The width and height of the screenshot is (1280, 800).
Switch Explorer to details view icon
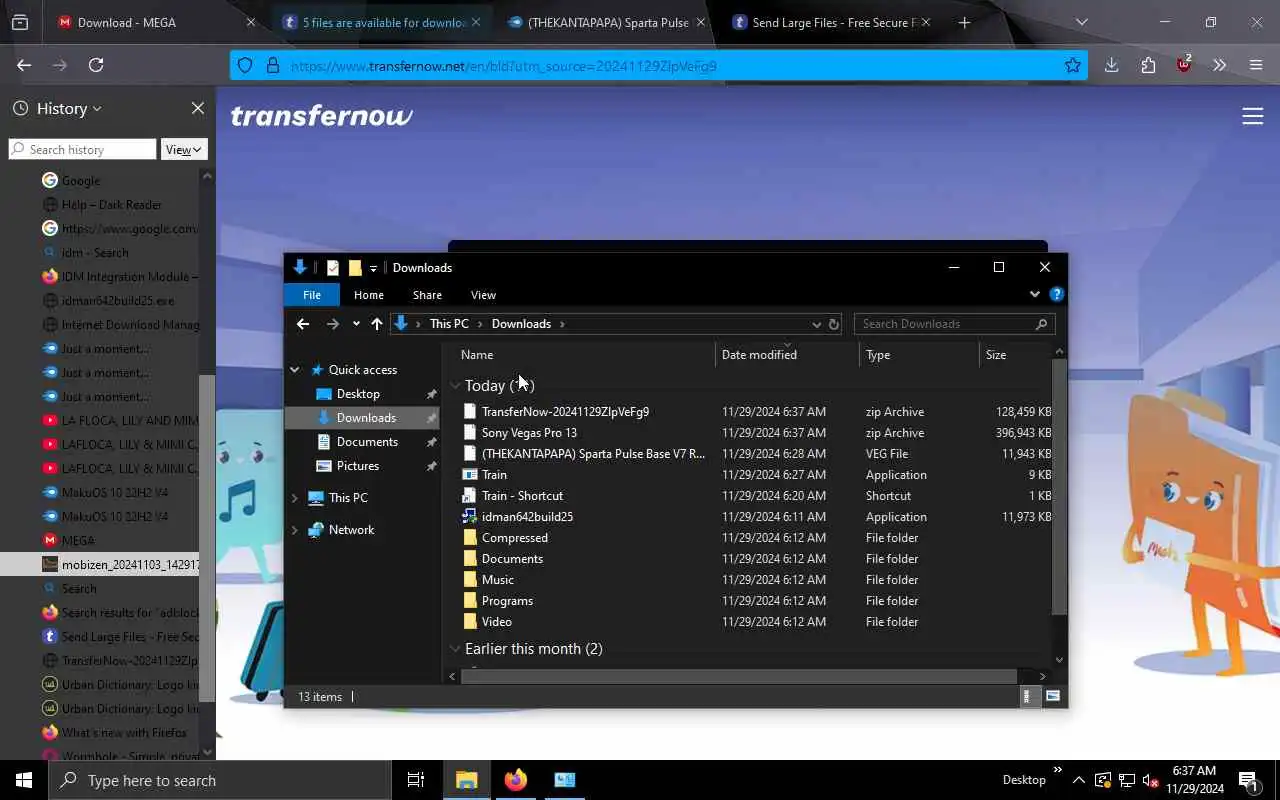coord(1027,696)
